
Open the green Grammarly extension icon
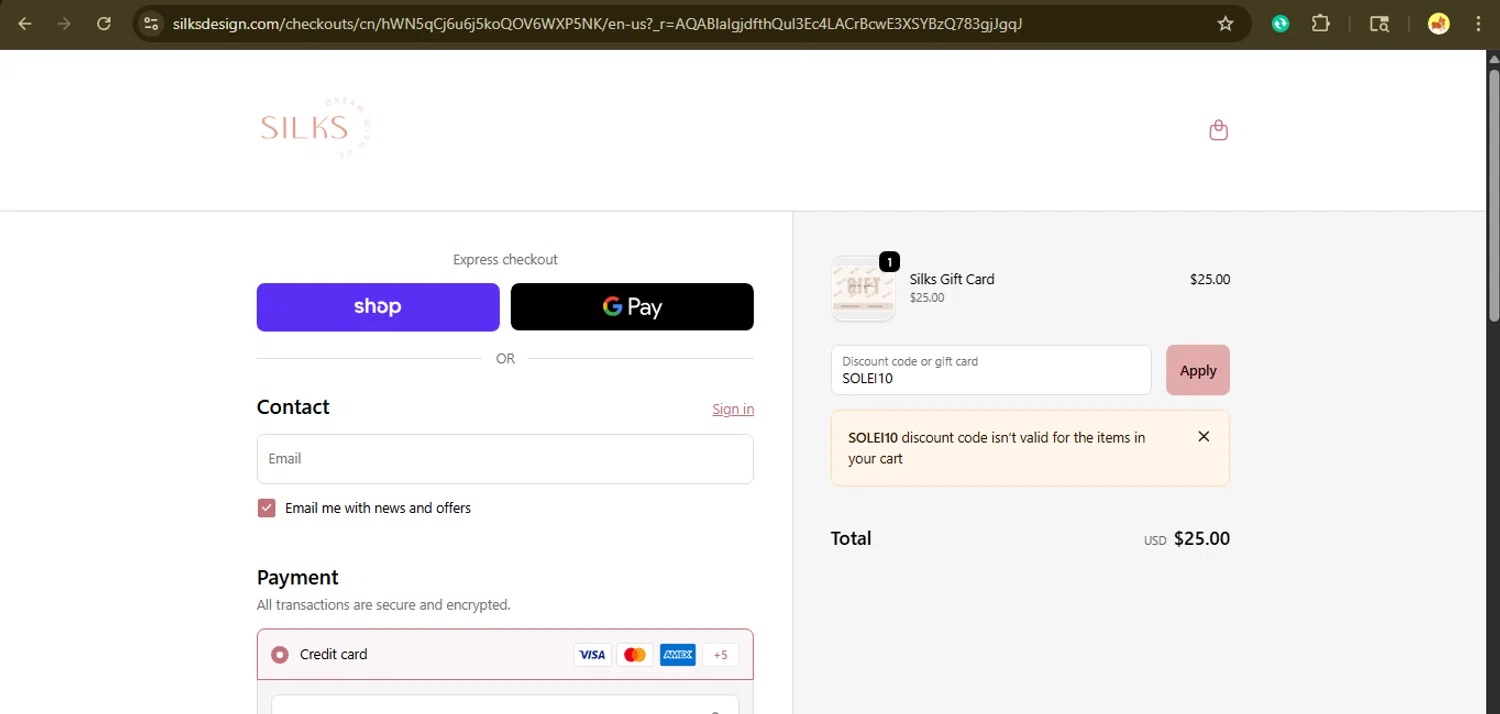coord(1280,24)
